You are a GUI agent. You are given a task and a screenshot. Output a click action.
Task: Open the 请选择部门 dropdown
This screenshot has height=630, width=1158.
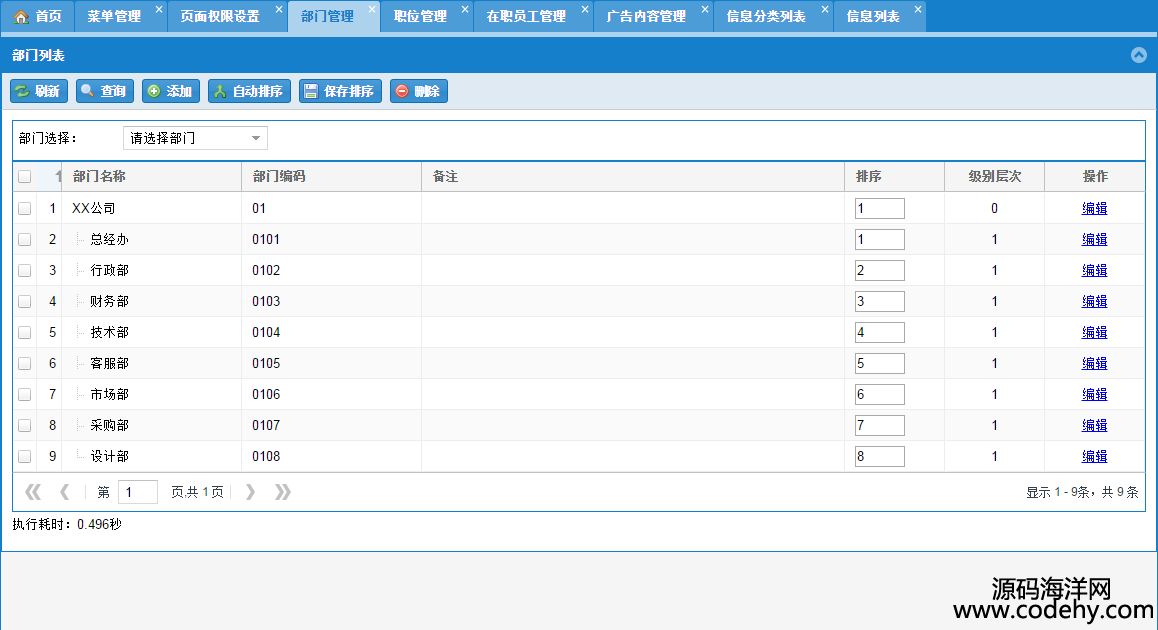pyautogui.click(x=195, y=138)
